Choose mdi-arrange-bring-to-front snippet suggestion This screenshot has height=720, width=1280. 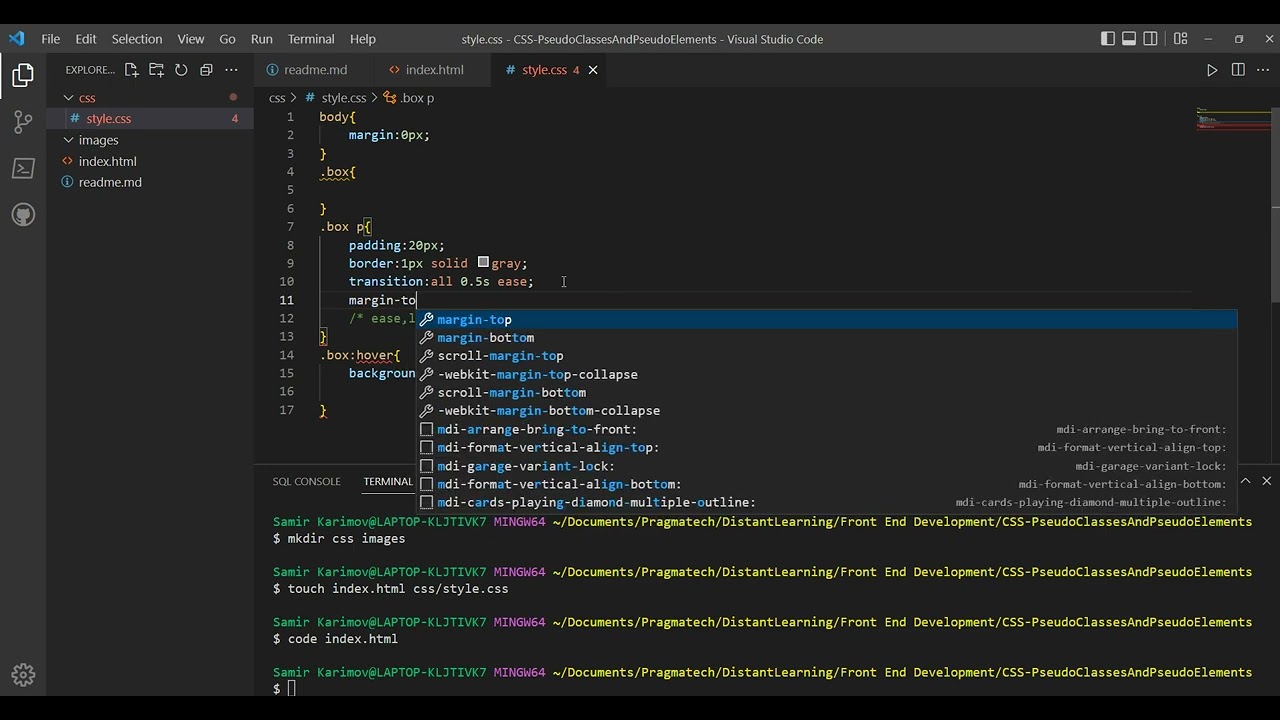point(826,429)
